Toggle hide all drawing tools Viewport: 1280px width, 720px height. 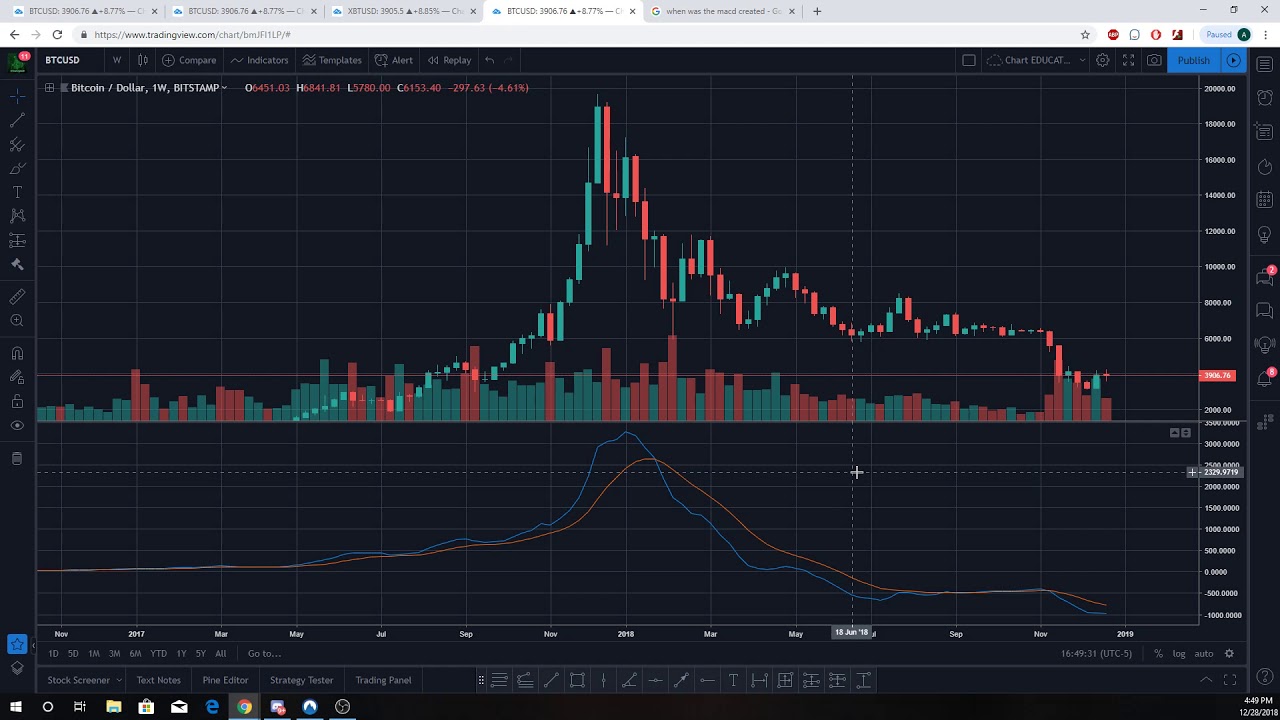click(x=17, y=425)
